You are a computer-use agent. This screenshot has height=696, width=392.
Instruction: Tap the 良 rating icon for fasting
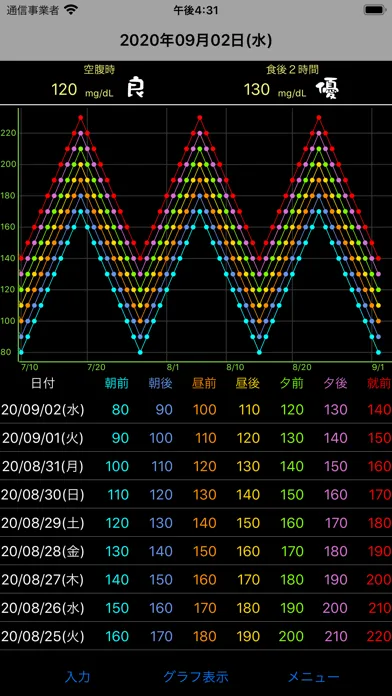135,88
